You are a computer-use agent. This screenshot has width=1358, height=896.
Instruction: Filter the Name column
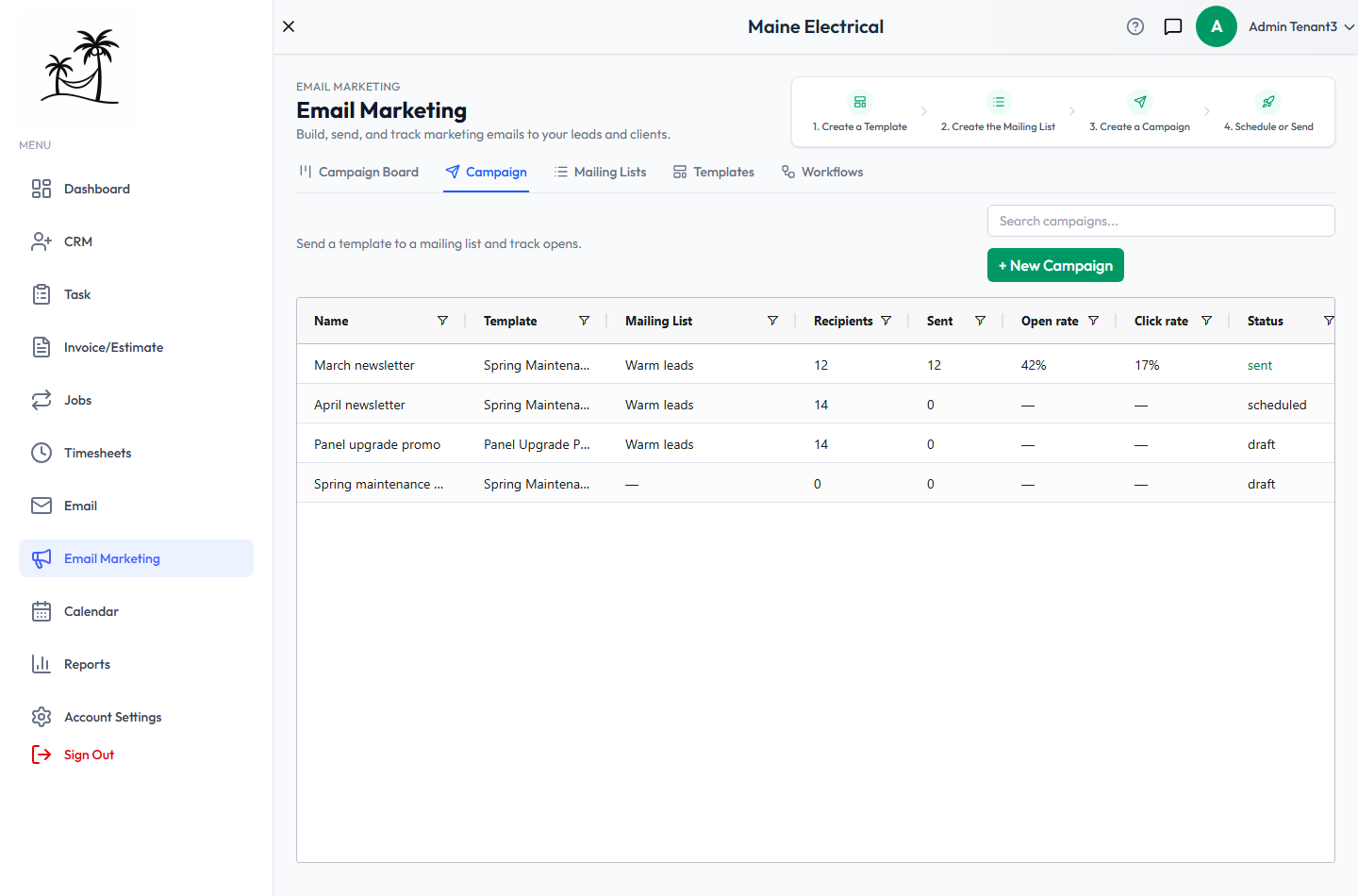coord(442,321)
